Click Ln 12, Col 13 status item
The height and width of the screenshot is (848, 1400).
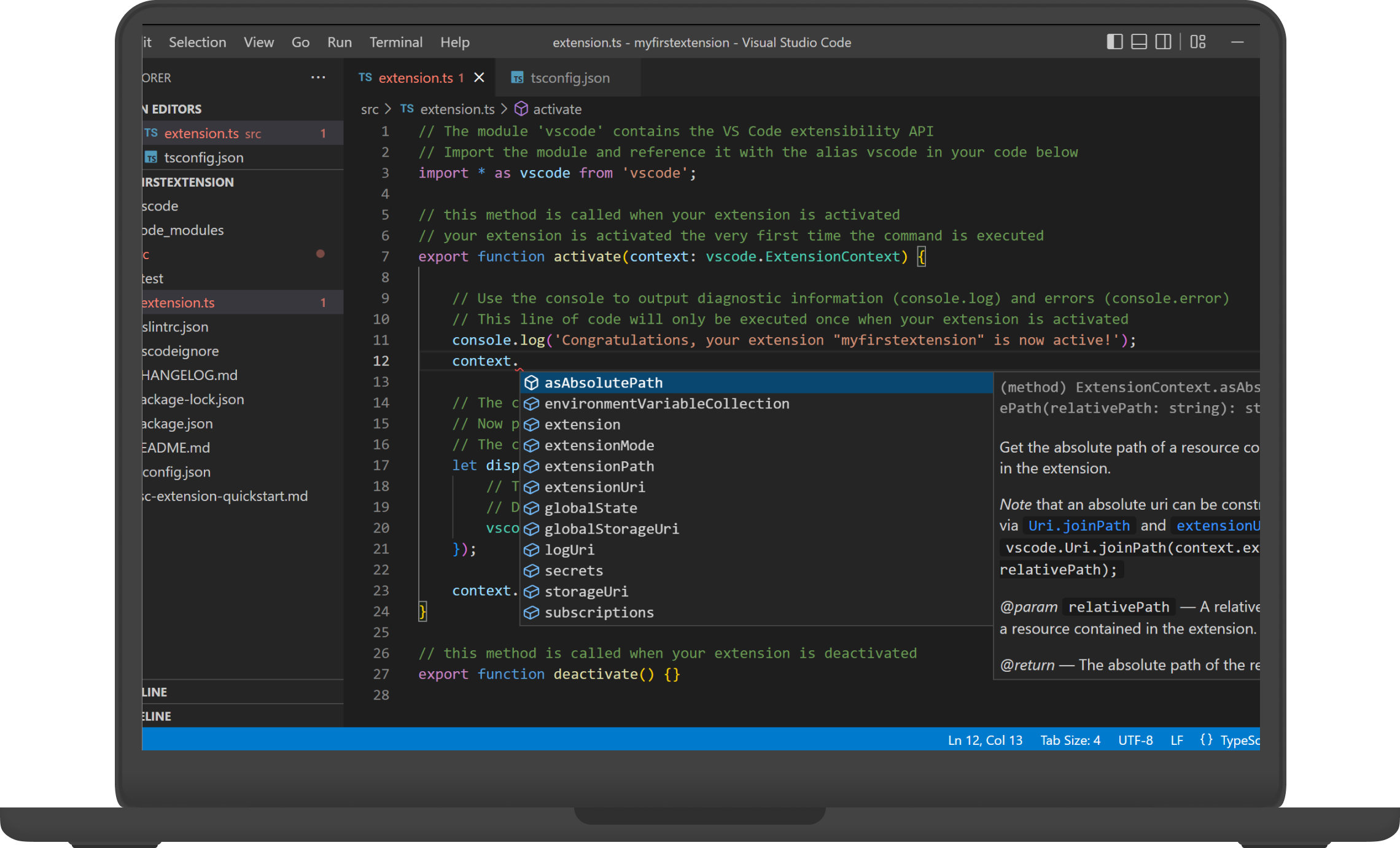point(985,740)
